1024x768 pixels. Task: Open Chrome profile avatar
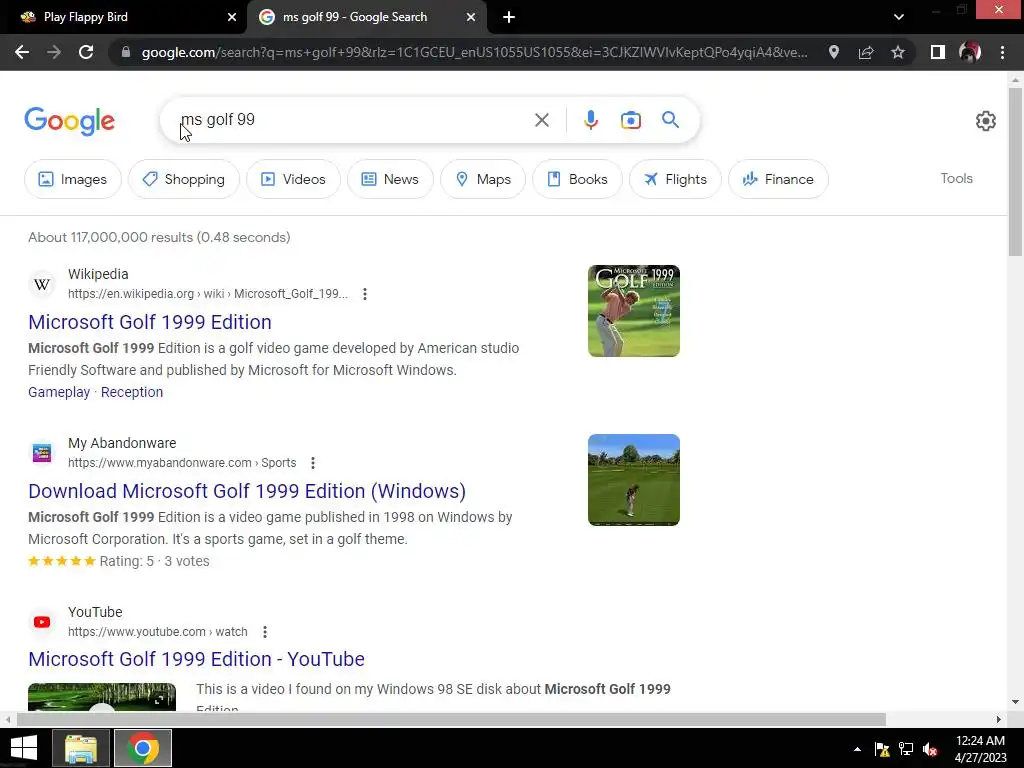[x=970, y=52]
